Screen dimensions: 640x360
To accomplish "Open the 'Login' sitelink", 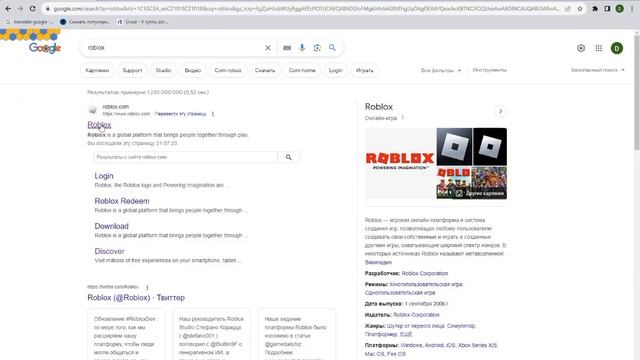I will (104, 176).
